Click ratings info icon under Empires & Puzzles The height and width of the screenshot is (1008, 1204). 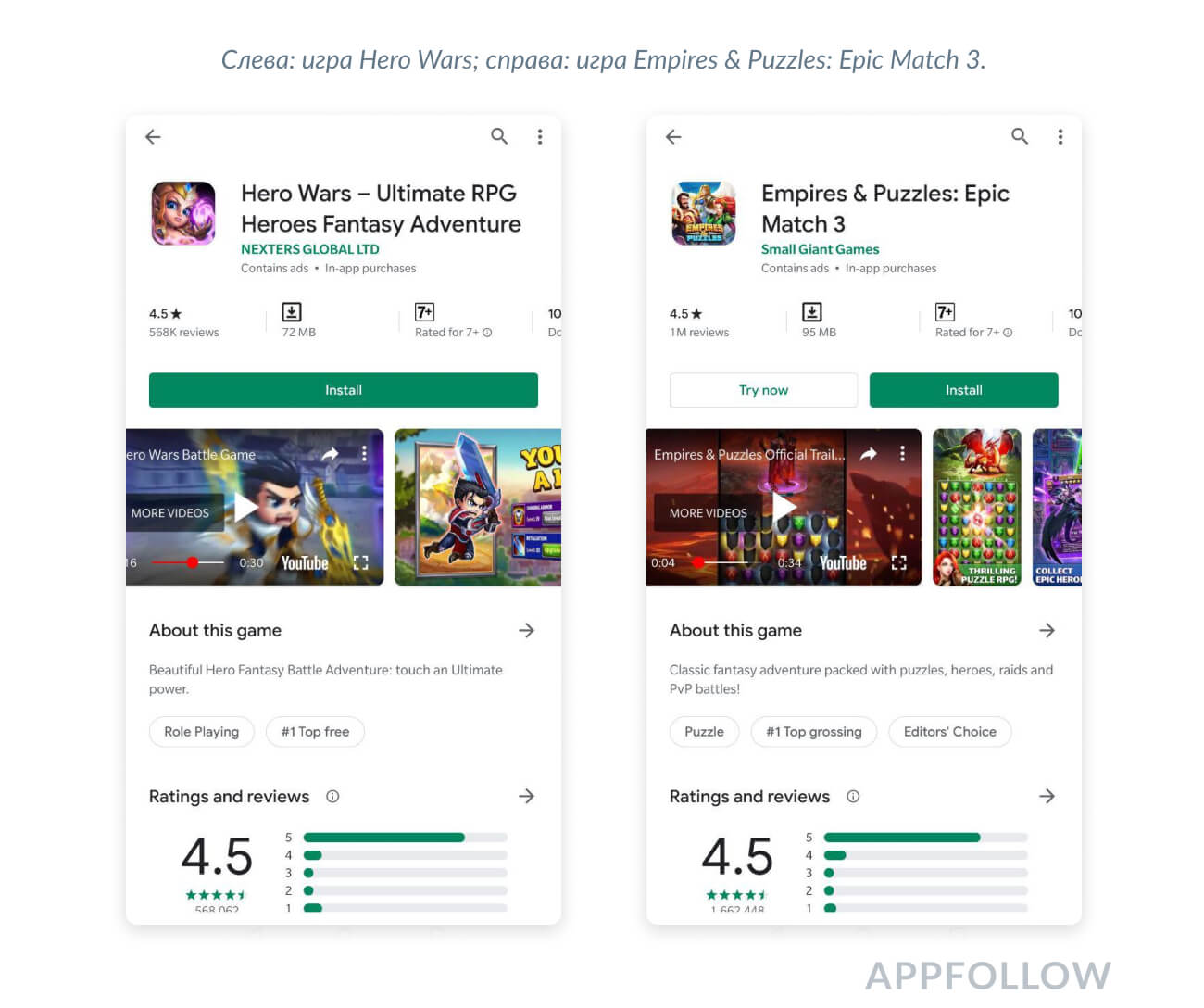[x=853, y=796]
